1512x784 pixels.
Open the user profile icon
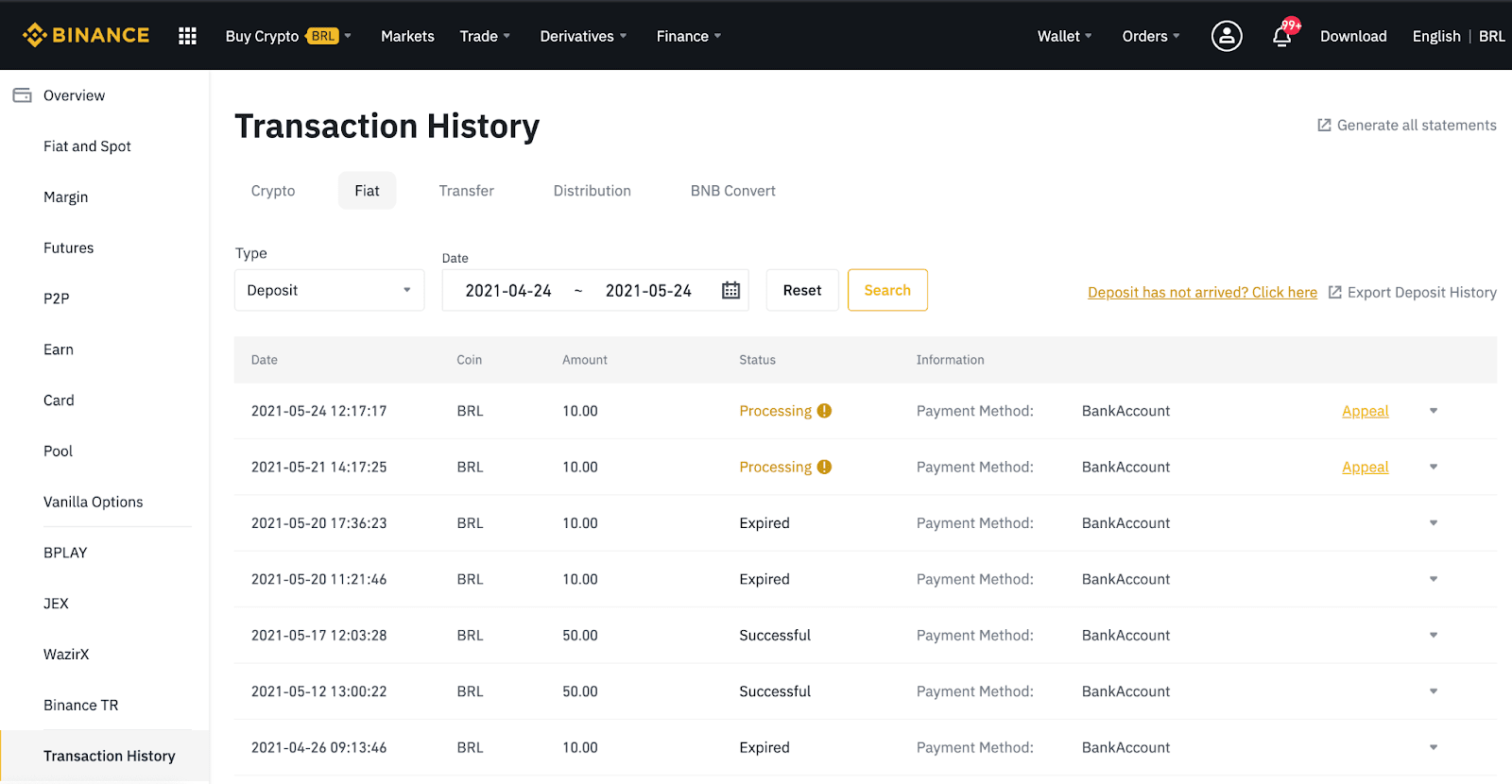(1227, 36)
